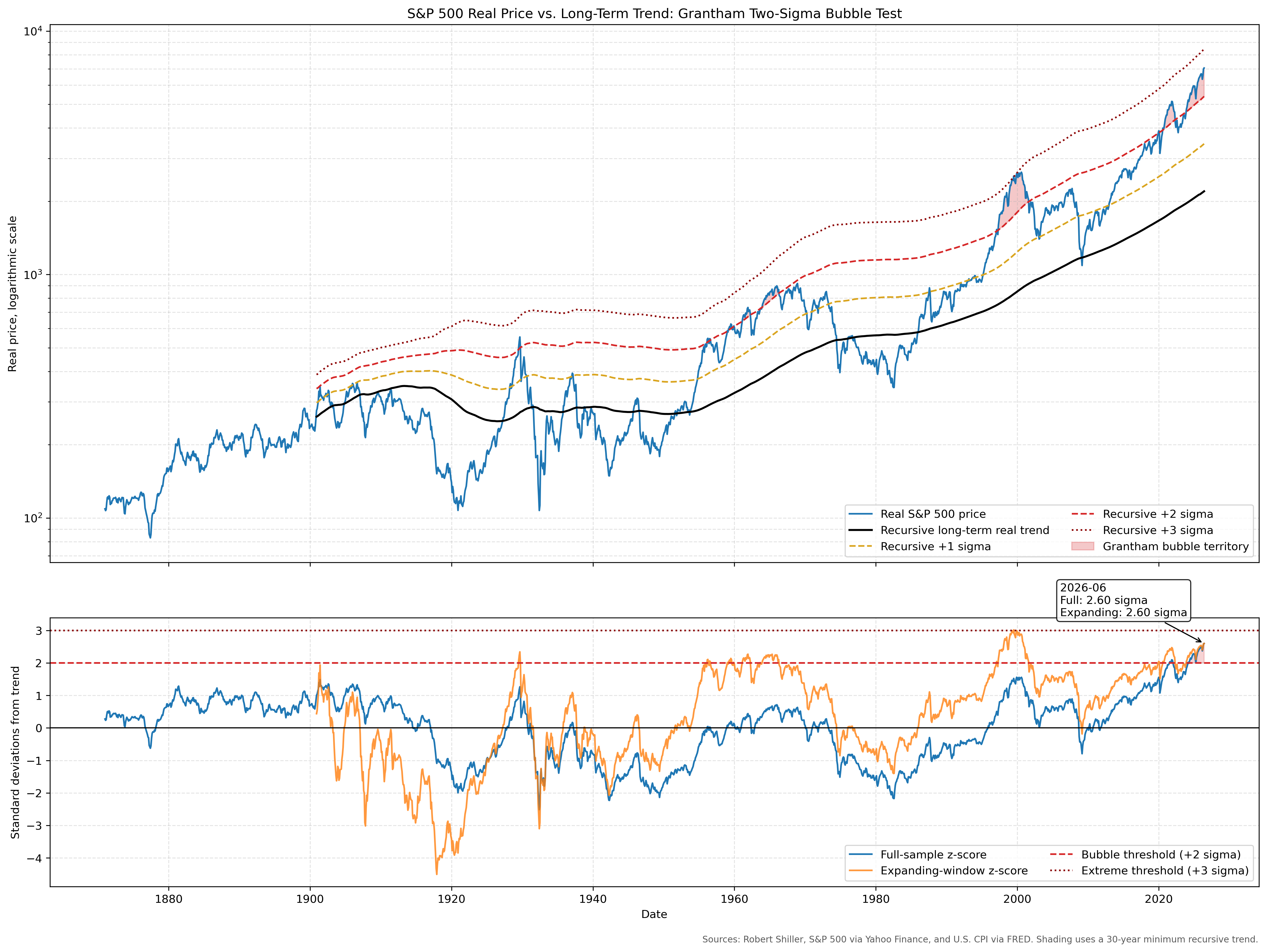Image resolution: width=1267 pixels, height=952 pixels.
Task: Click the 10^2 tick label on upper chart
Action: pyautogui.click(x=33, y=518)
